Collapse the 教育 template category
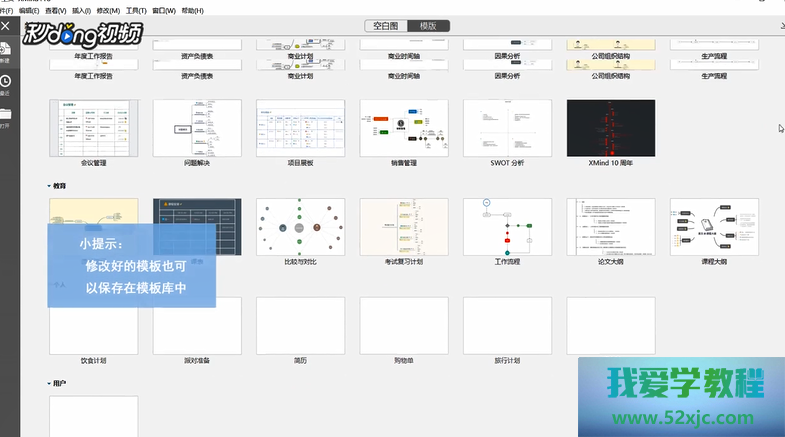 click(50, 186)
